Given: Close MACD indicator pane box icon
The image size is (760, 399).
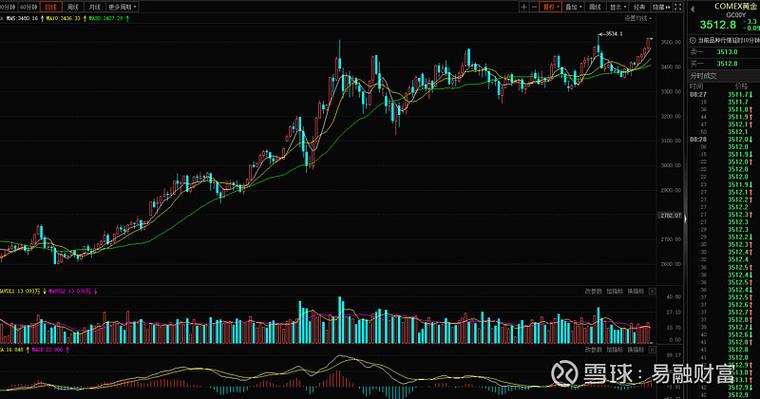Looking at the screenshot, I should tap(652, 350).
